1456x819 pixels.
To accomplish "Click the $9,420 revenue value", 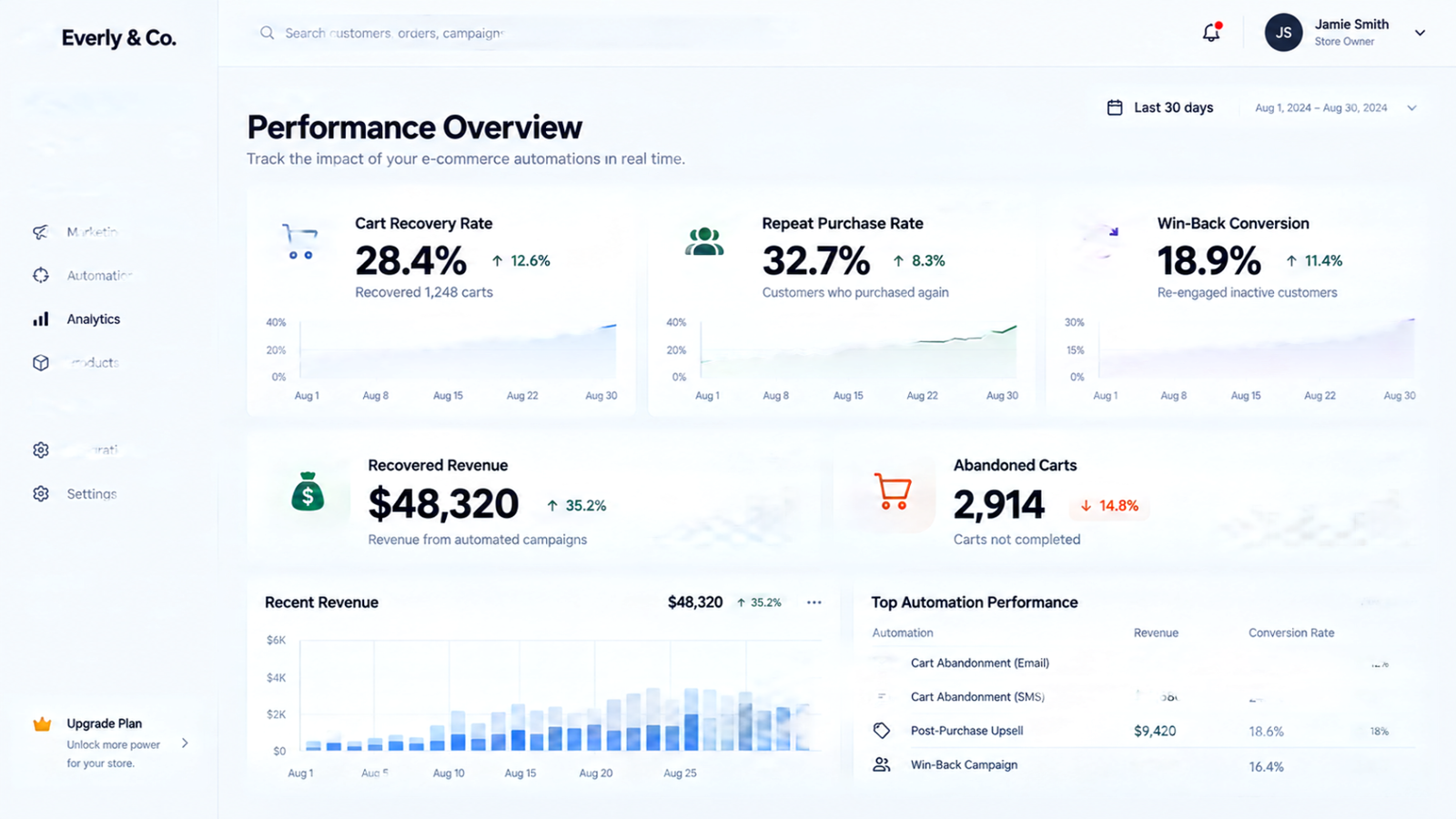I will [1155, 732].
